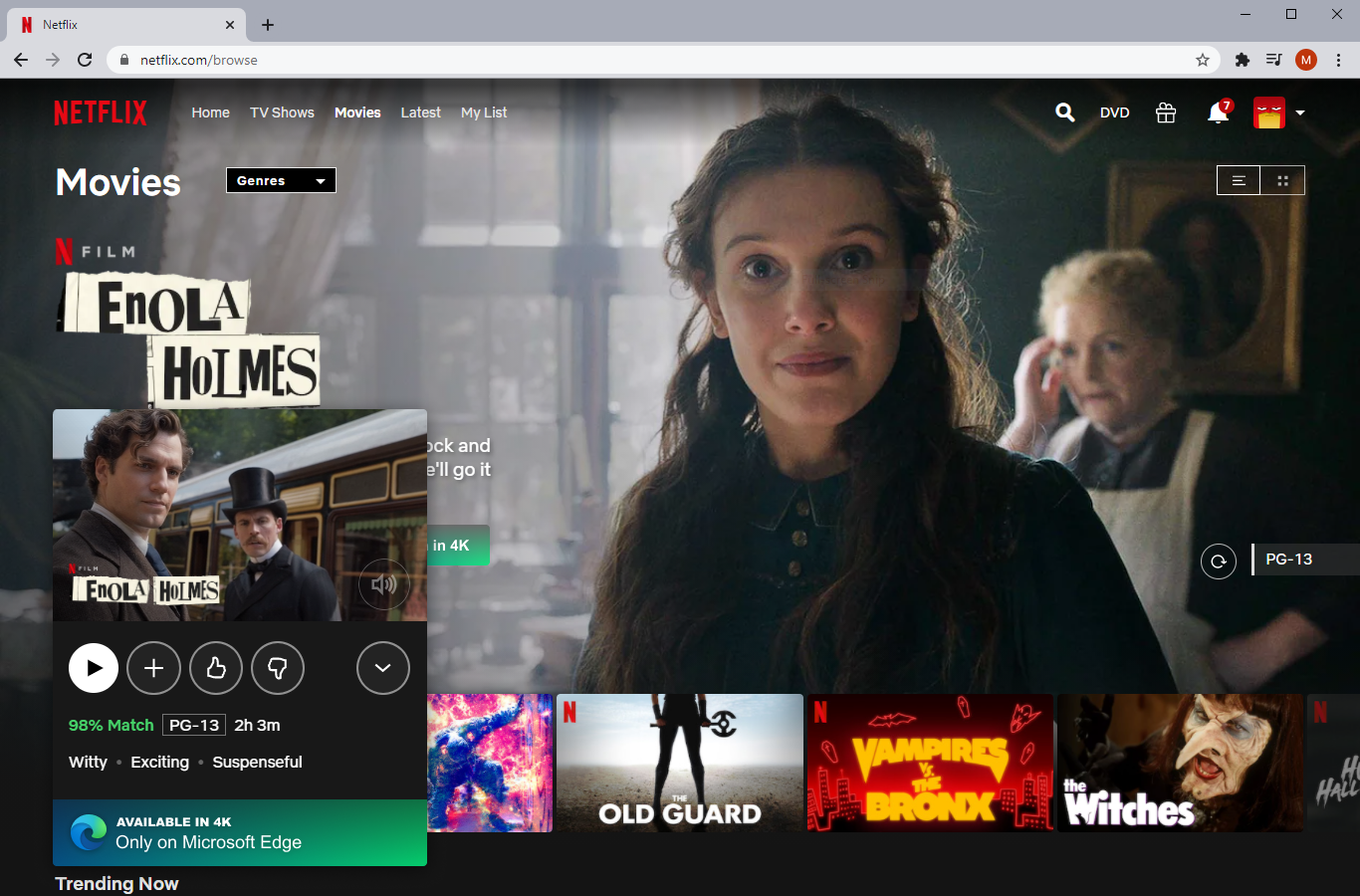
Task: Click the red profile avatar
Action: click(x=1269, y=112)
